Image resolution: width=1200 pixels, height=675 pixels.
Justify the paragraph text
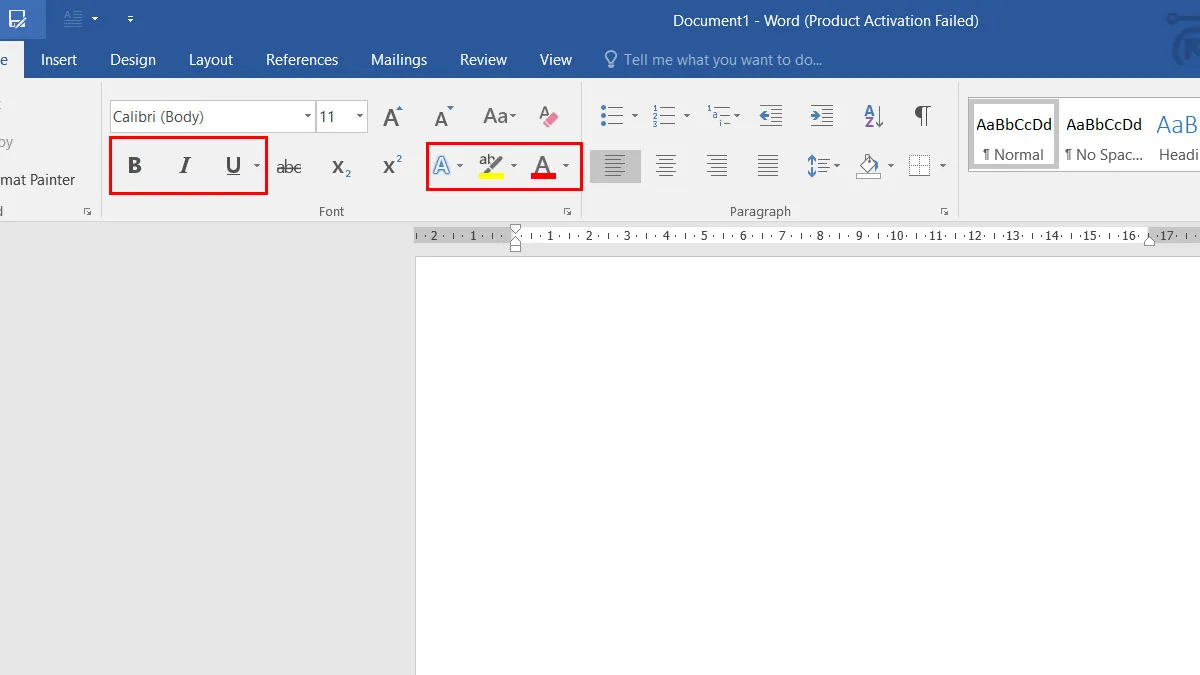pos(768,166)
